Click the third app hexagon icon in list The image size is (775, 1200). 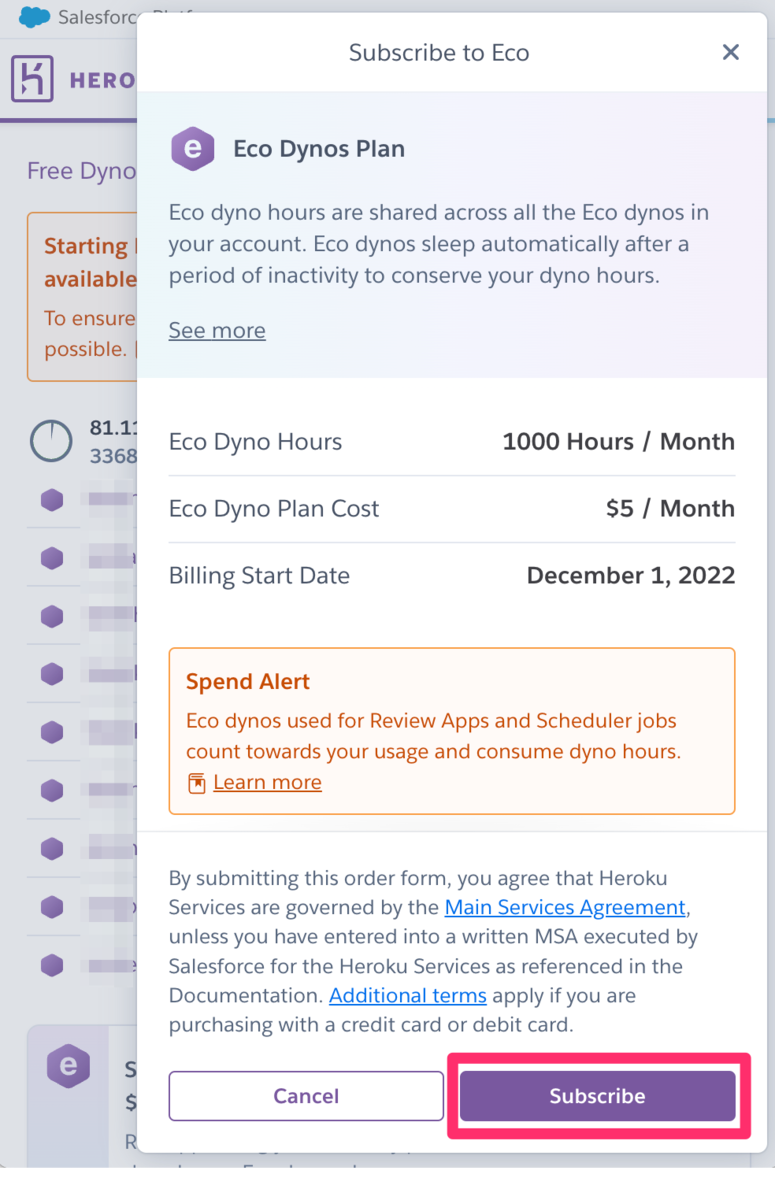pos(52,616)
